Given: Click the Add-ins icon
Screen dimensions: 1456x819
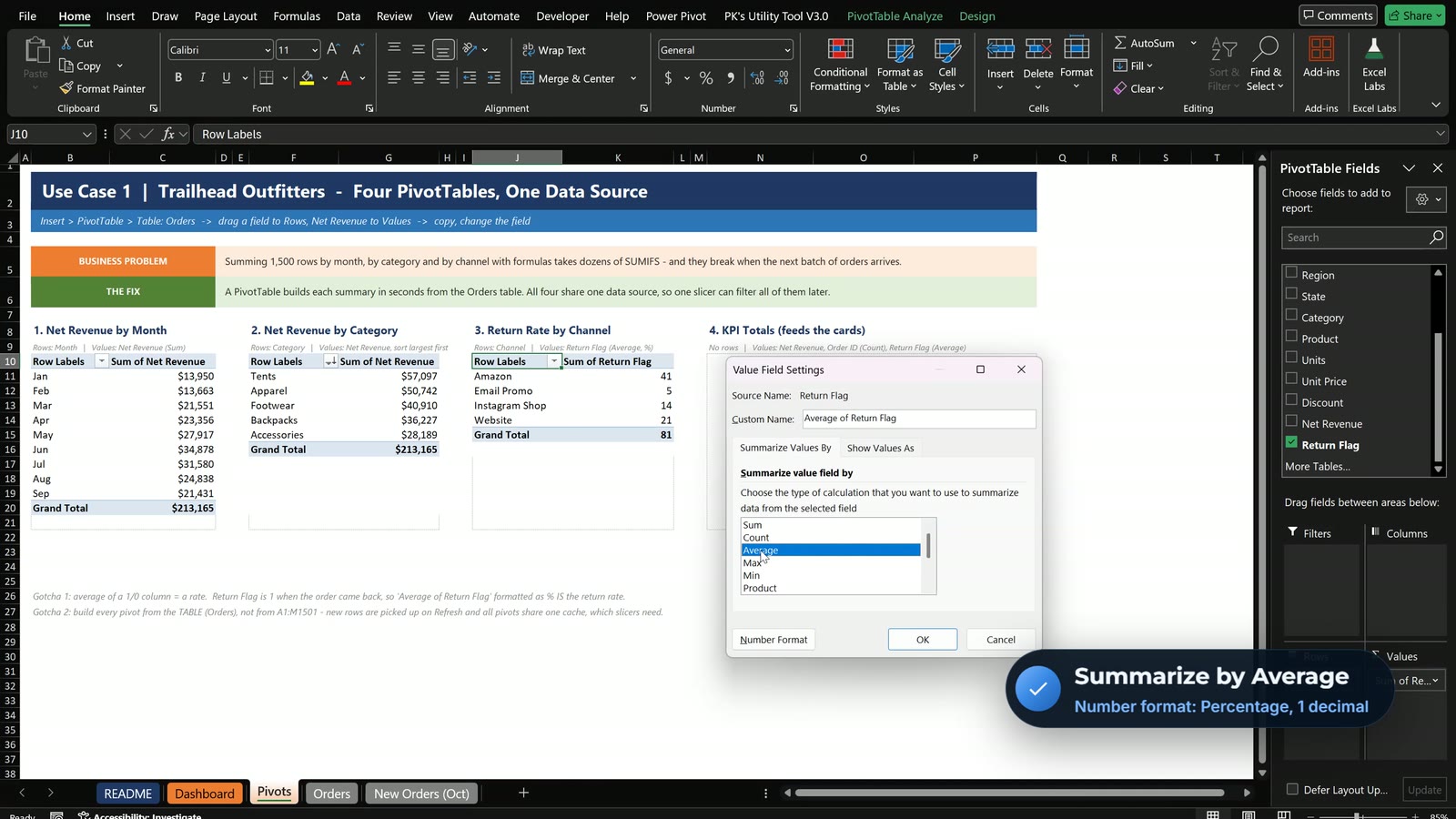Looking at the screenshot, I should [1321, 49].
